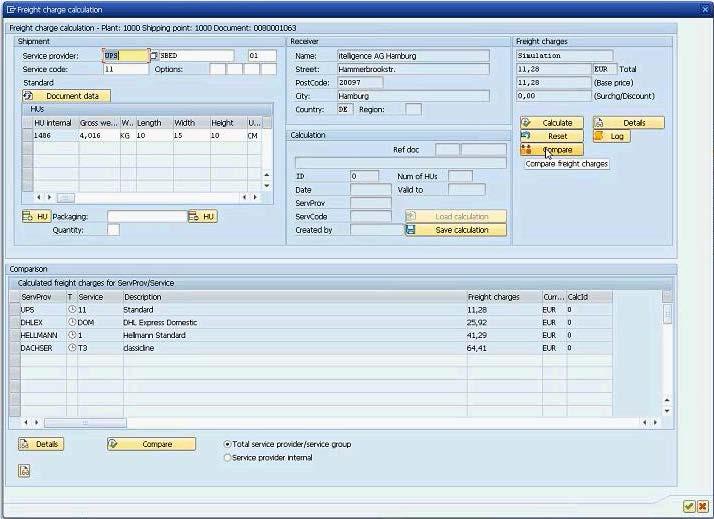
Task: Click the Valid to date field
Action: [x=467, y=190]
